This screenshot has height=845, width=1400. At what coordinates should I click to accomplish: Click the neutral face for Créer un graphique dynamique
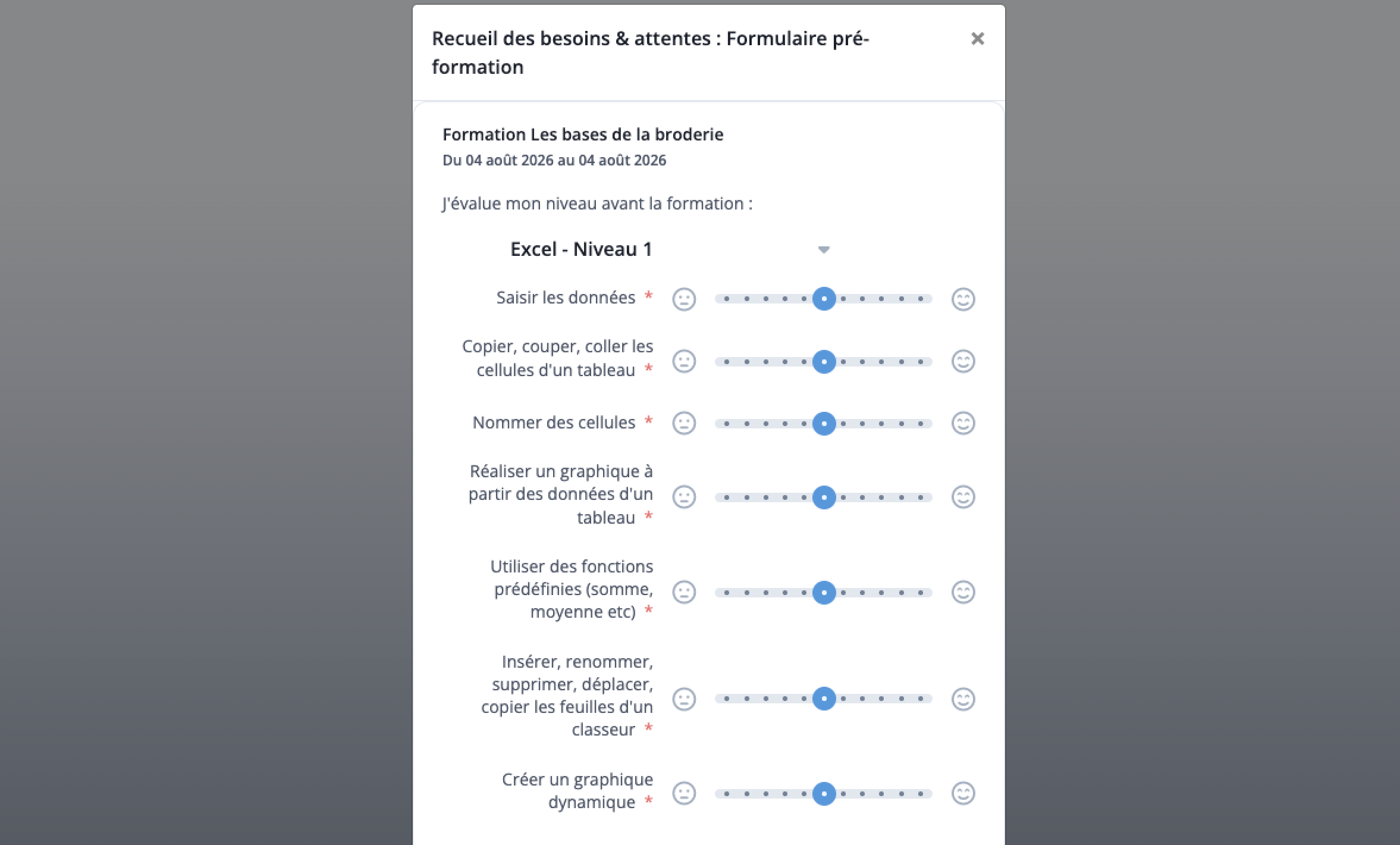[x=684, y=793]
